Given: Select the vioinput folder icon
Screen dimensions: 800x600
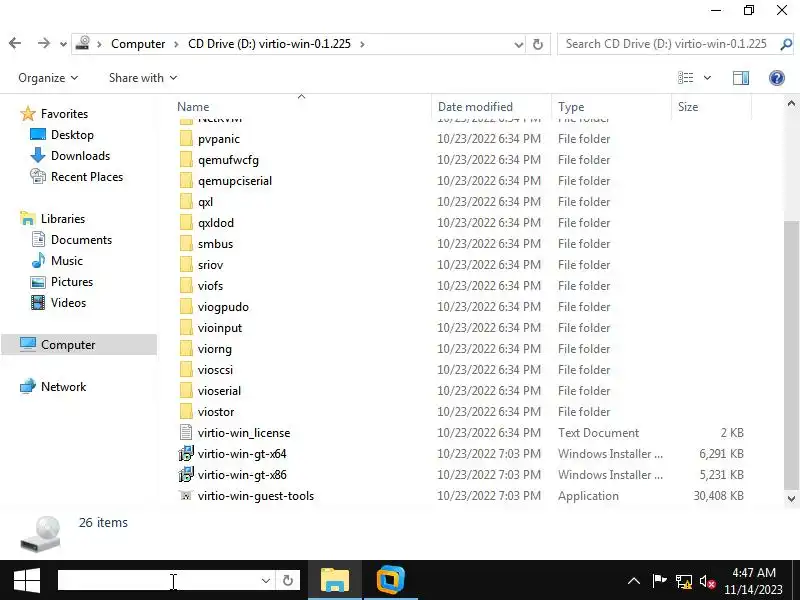Looking at the screenshot, I should tap(186, 328).
